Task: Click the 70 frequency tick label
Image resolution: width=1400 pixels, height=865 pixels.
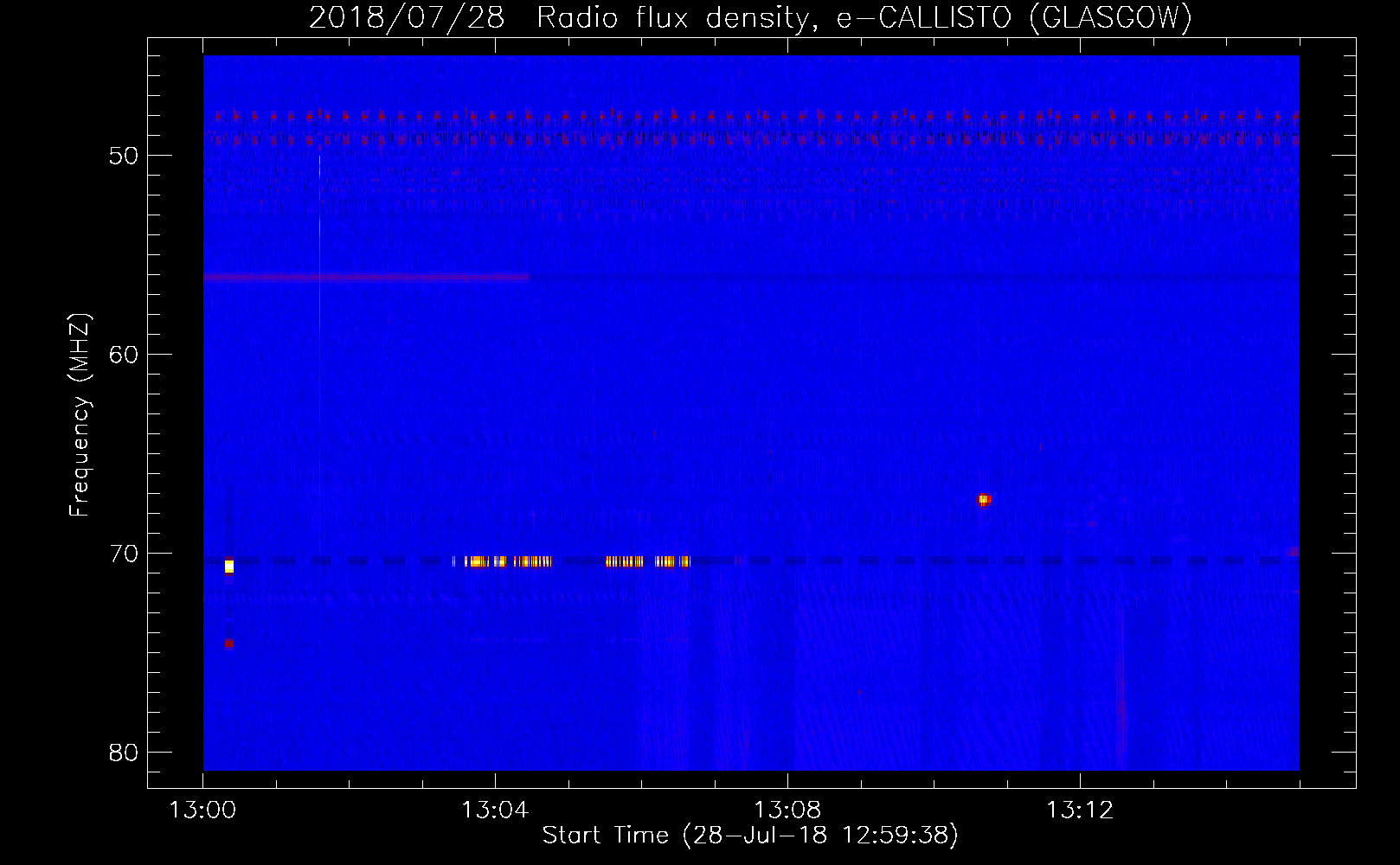Action: (x=125, y=554)
